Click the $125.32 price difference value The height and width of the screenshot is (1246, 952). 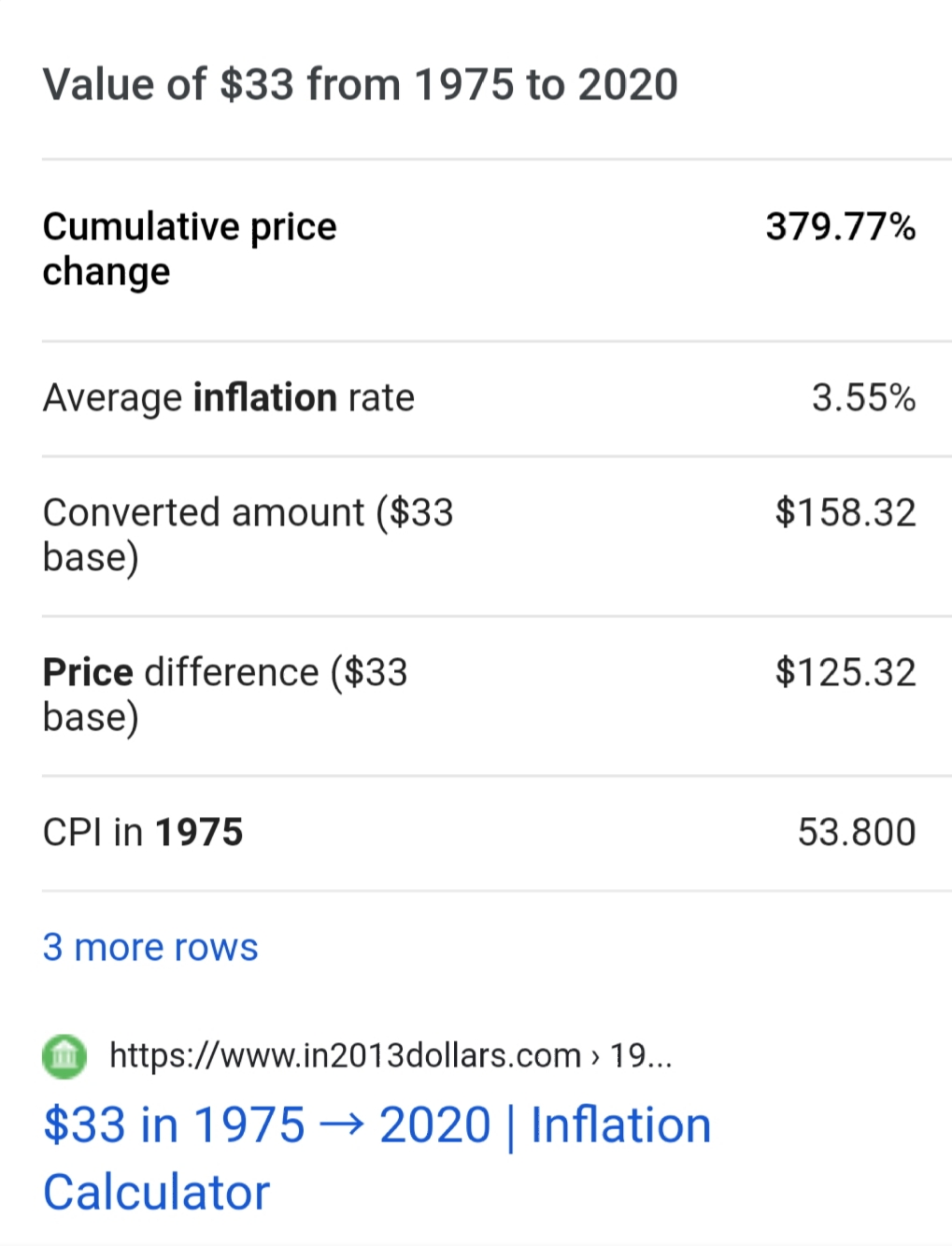(845, 672)
